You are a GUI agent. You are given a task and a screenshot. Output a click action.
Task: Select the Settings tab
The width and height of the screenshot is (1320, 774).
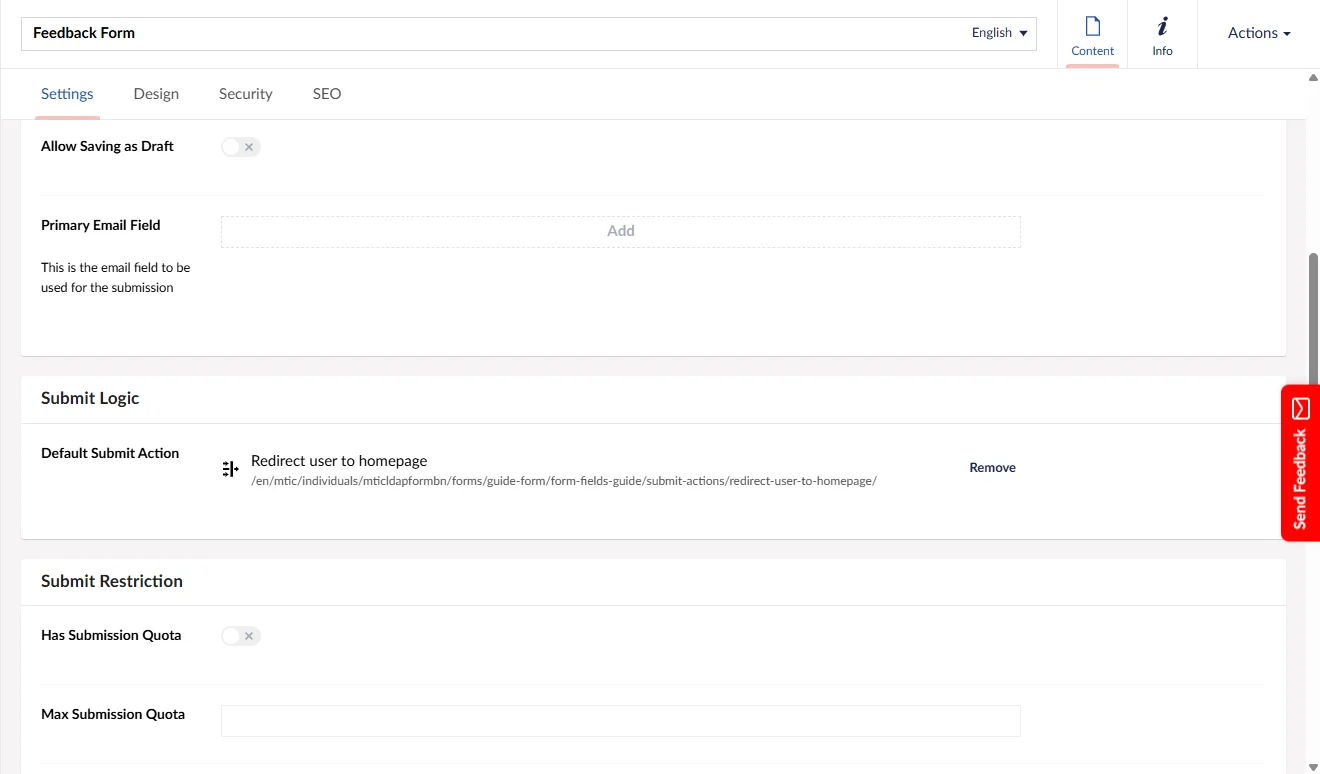[67, 94]
